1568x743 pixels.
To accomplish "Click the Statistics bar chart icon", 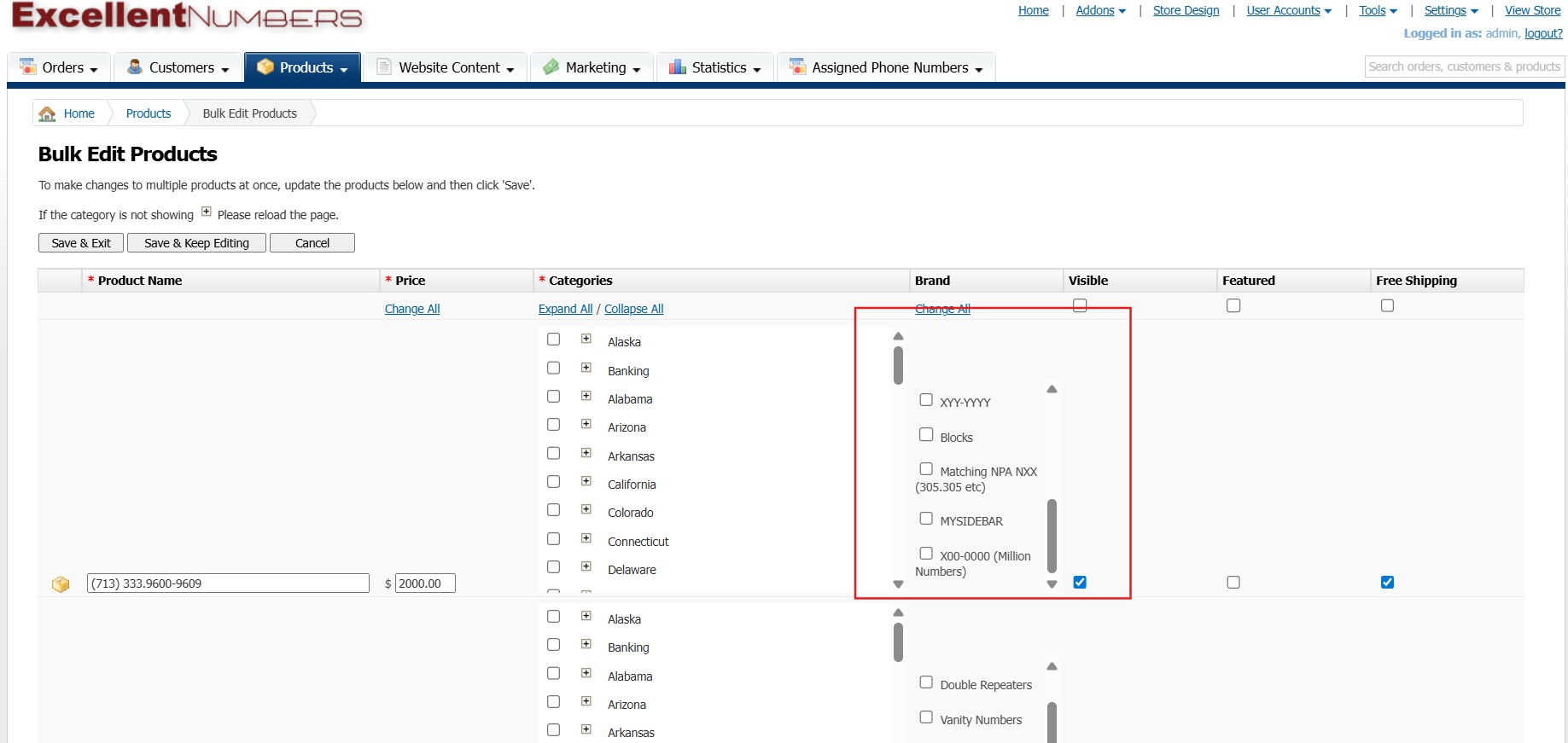I will (x=678, y=67).
